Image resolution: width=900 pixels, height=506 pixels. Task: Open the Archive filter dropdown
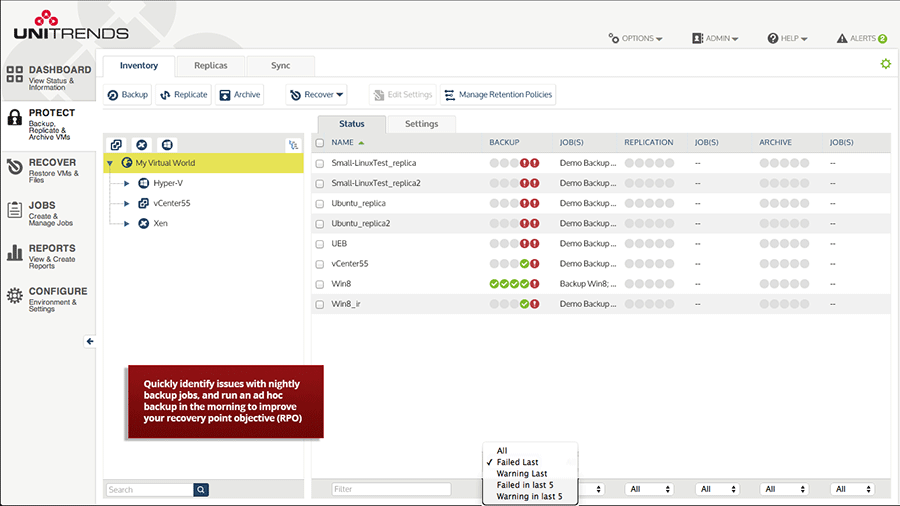pyautogui.click(x=784, y=489)
